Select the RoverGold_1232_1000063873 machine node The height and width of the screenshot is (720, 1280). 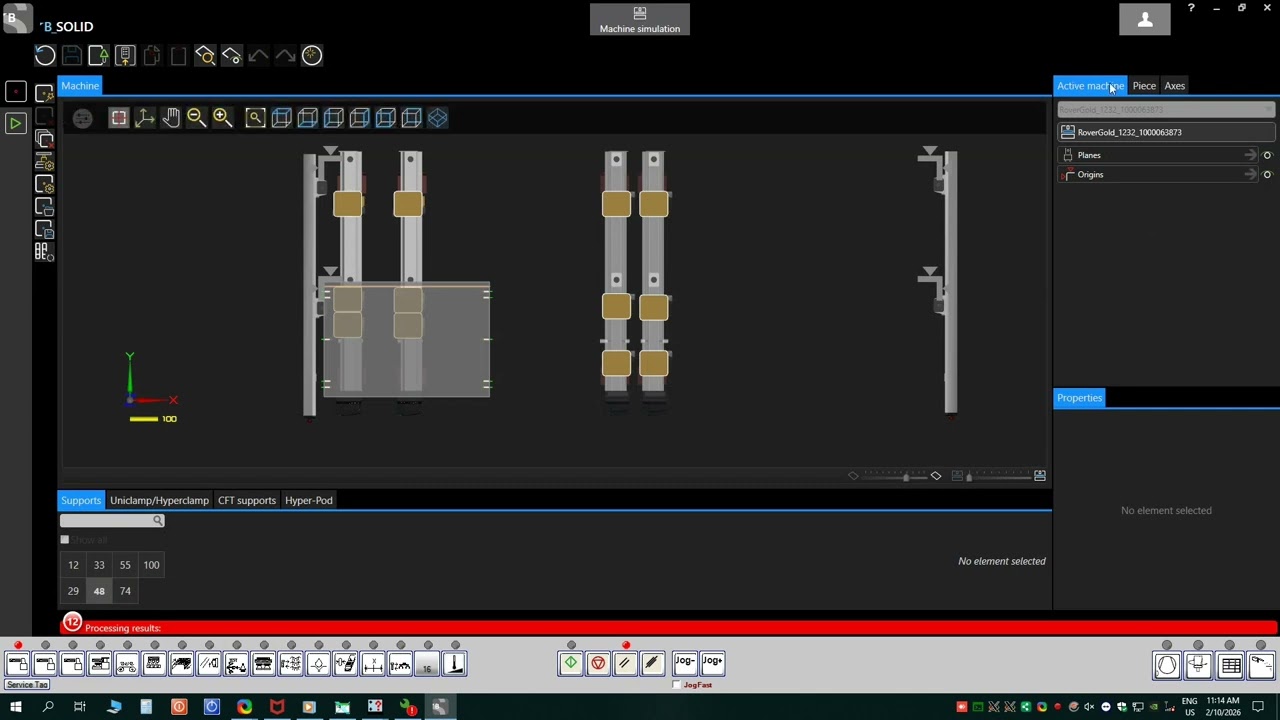click(1166, 132)
